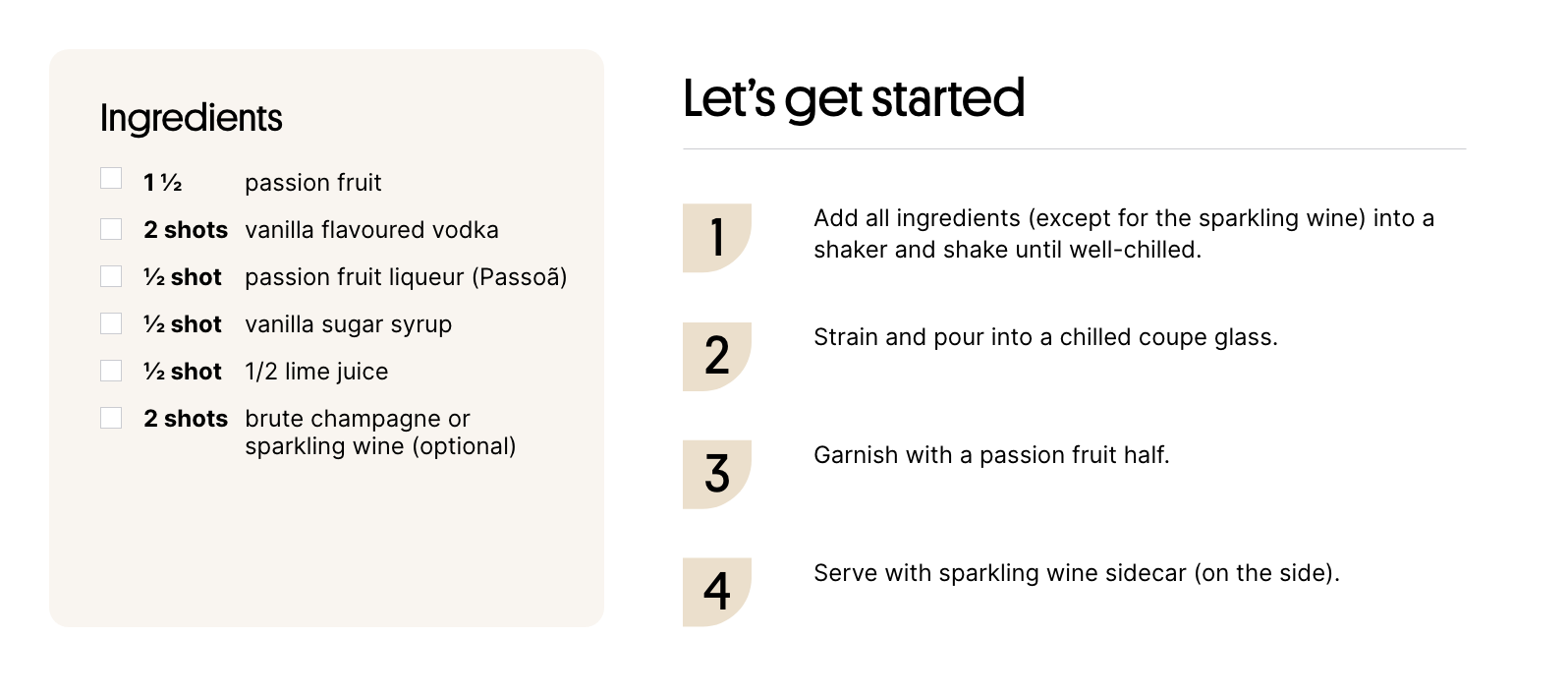
Task: Tick the vanilla flavoured vodka checkbox
Action: point(111,229)
